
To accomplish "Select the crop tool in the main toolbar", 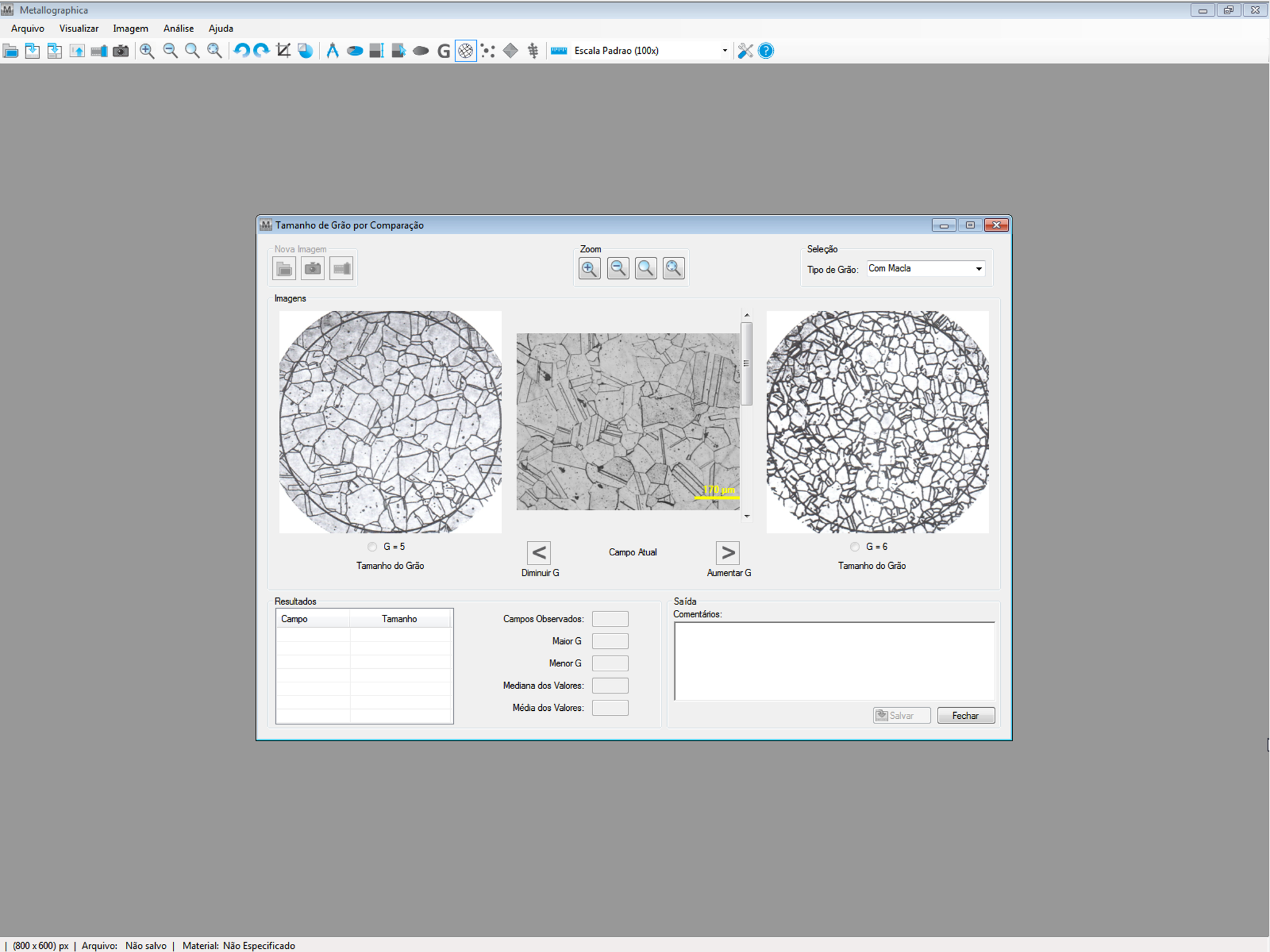I will (283, 51).
